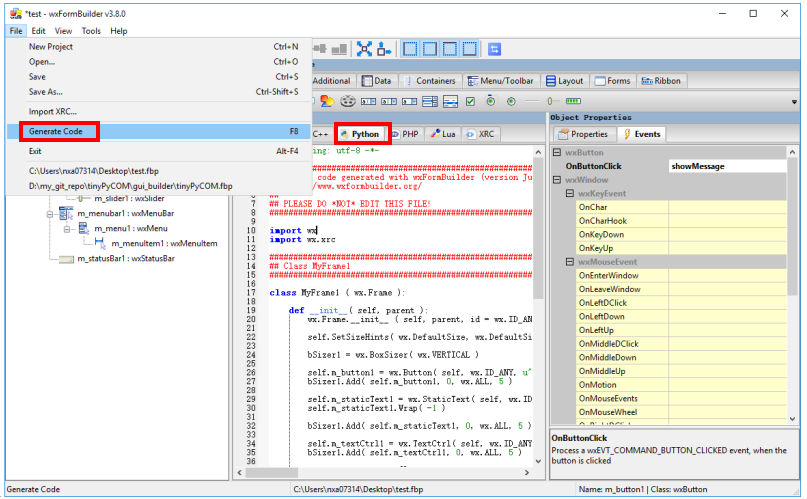807x499 pixels.
Task: Switch to the Python code tab
Action: [363, 134]
